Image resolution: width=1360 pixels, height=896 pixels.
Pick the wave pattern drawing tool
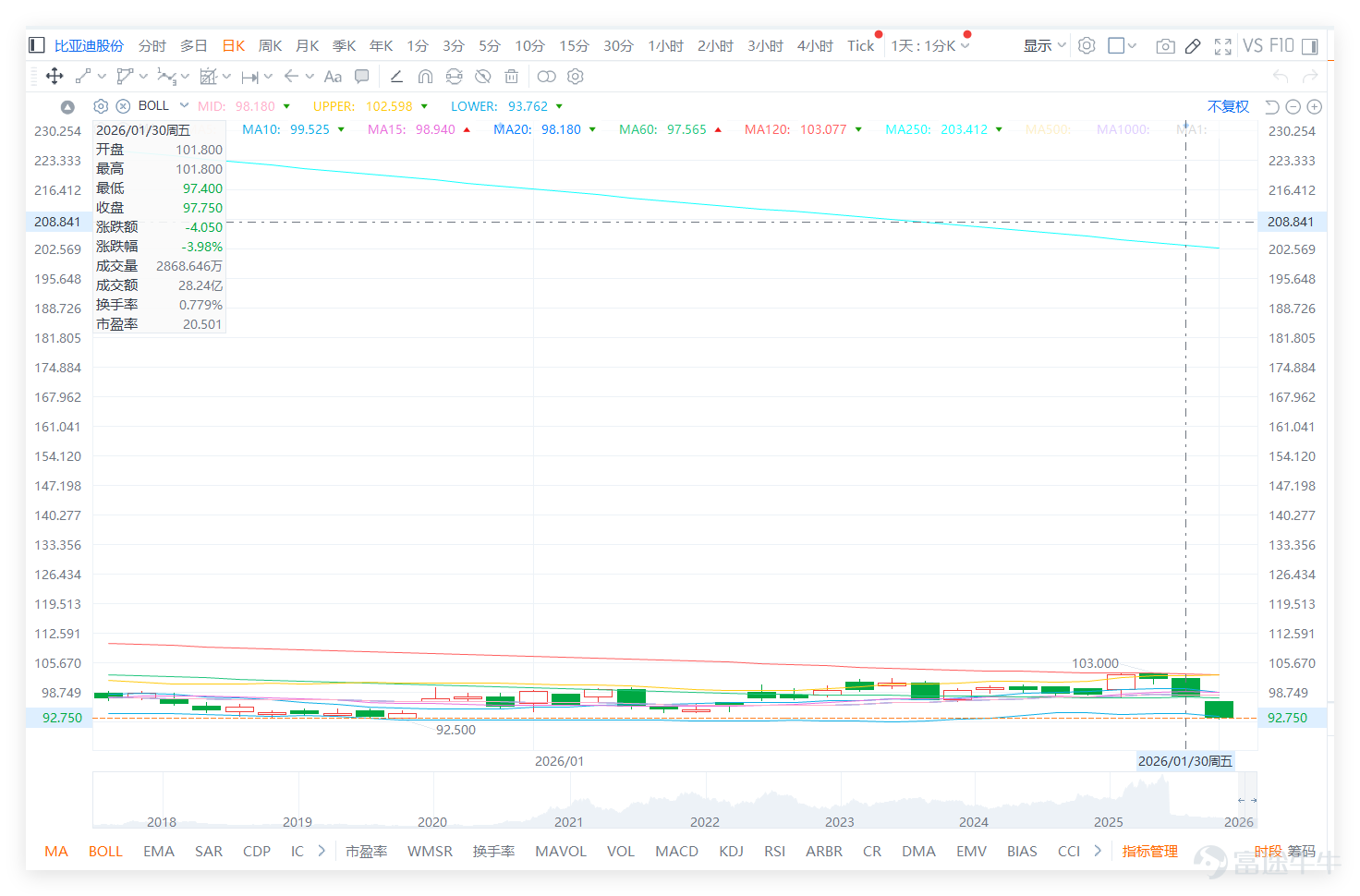(166, 77)
